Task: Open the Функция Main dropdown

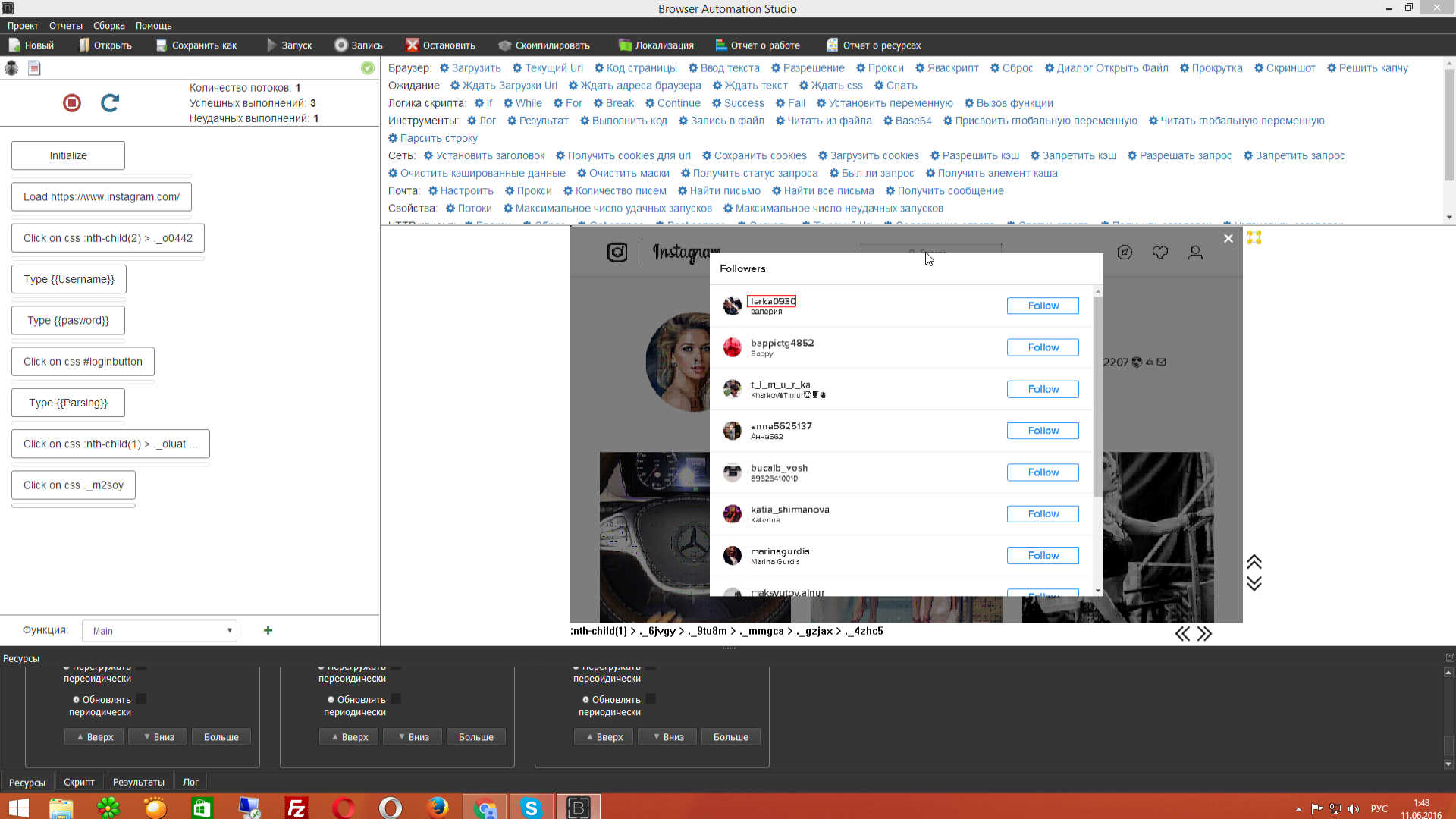Action: point(159,631)
